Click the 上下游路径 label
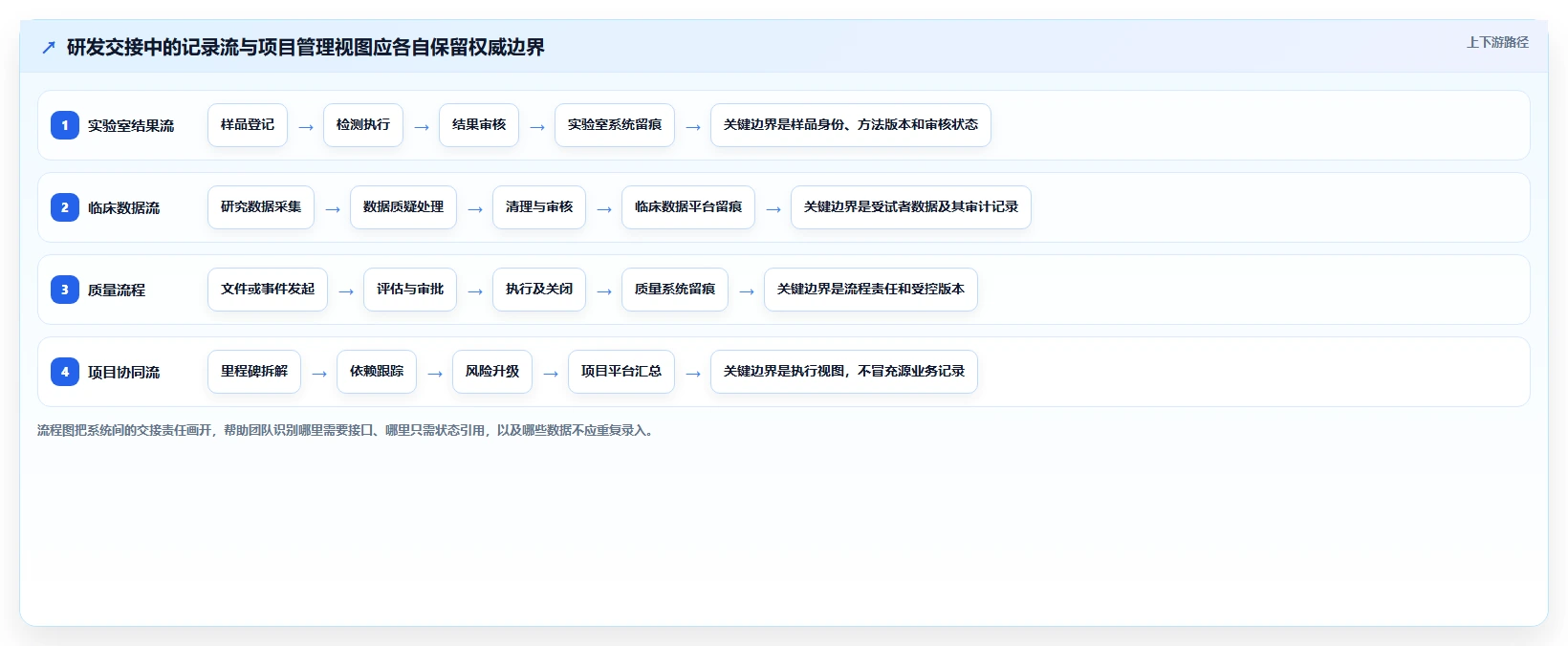 click(1497, 42)
